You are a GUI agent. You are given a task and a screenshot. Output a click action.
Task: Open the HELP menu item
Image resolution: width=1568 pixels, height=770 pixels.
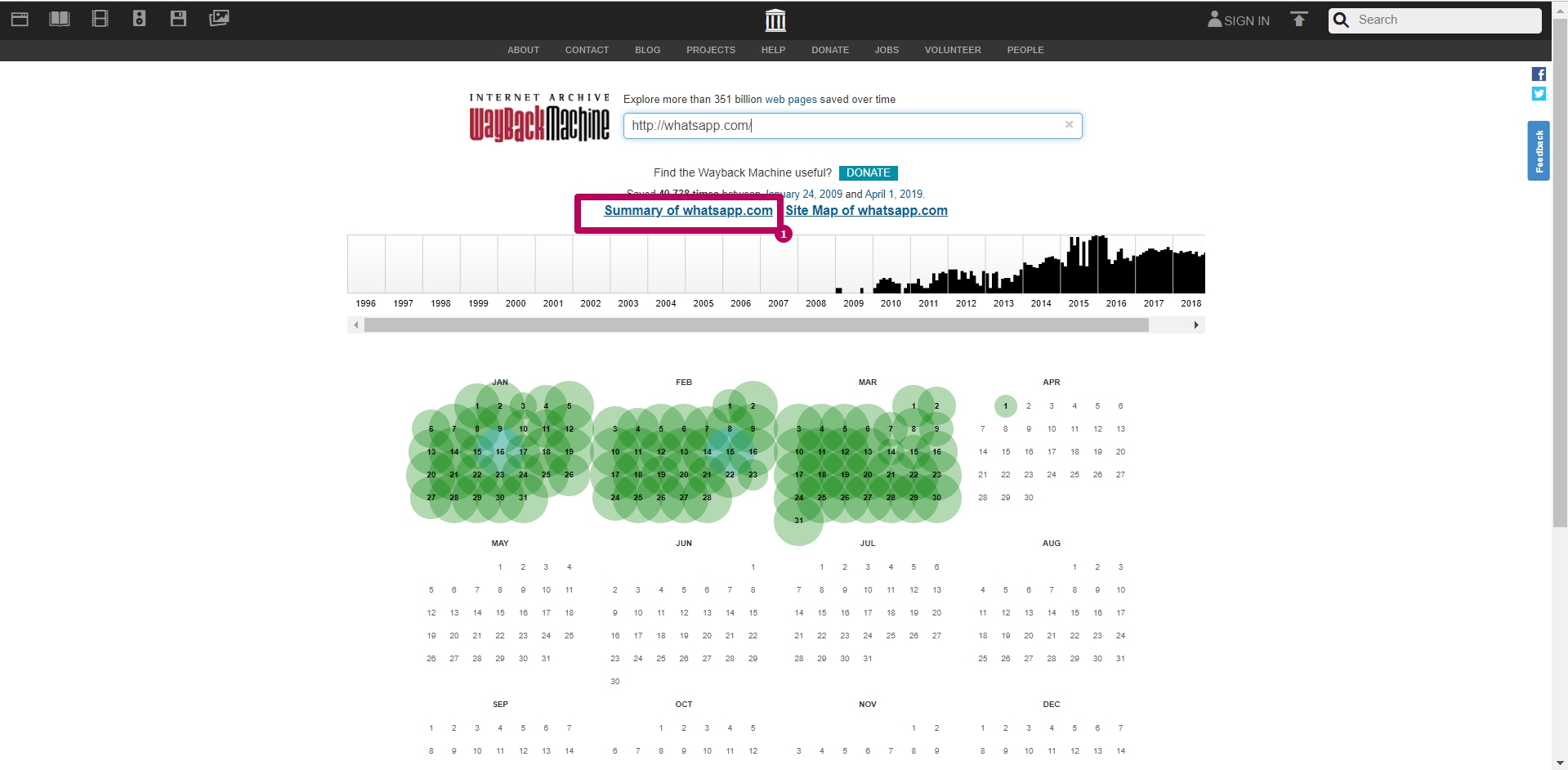pos(773,51)
